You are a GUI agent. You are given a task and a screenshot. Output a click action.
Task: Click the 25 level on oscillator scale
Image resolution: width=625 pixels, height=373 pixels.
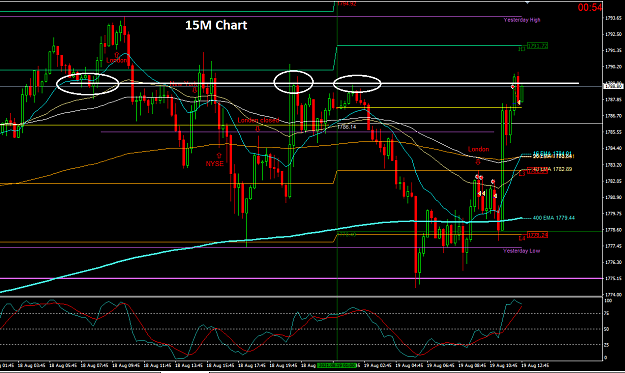[607, 345]
